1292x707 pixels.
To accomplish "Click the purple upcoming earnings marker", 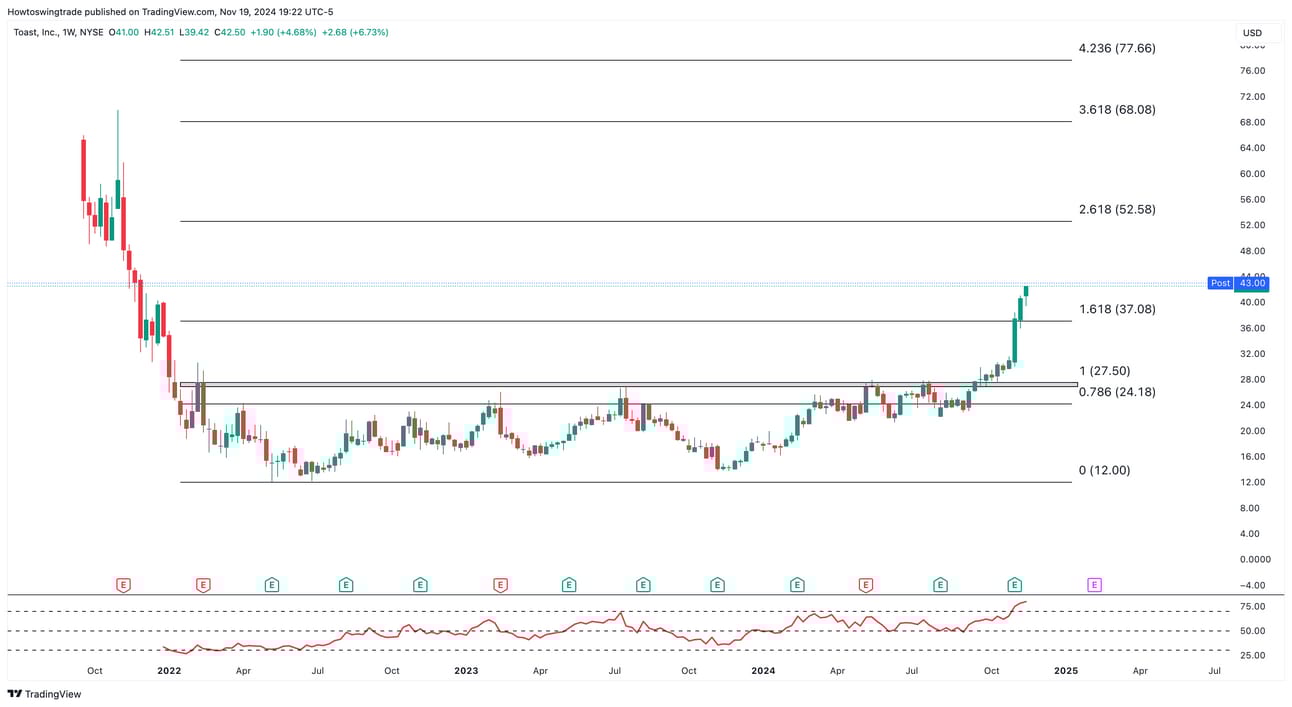I will point(1094,584).
